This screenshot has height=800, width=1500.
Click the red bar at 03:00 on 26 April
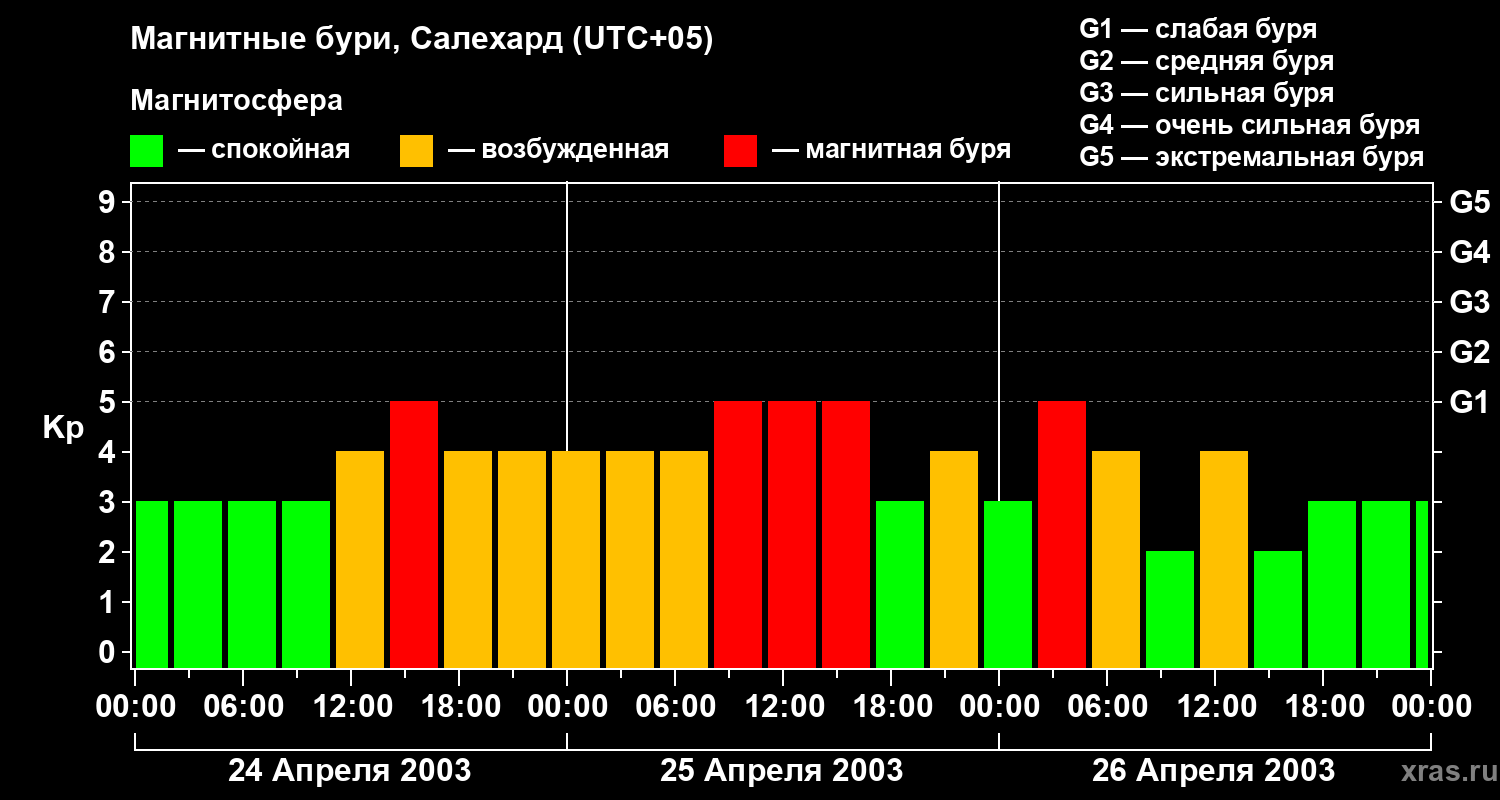(x=1062, y=535)
